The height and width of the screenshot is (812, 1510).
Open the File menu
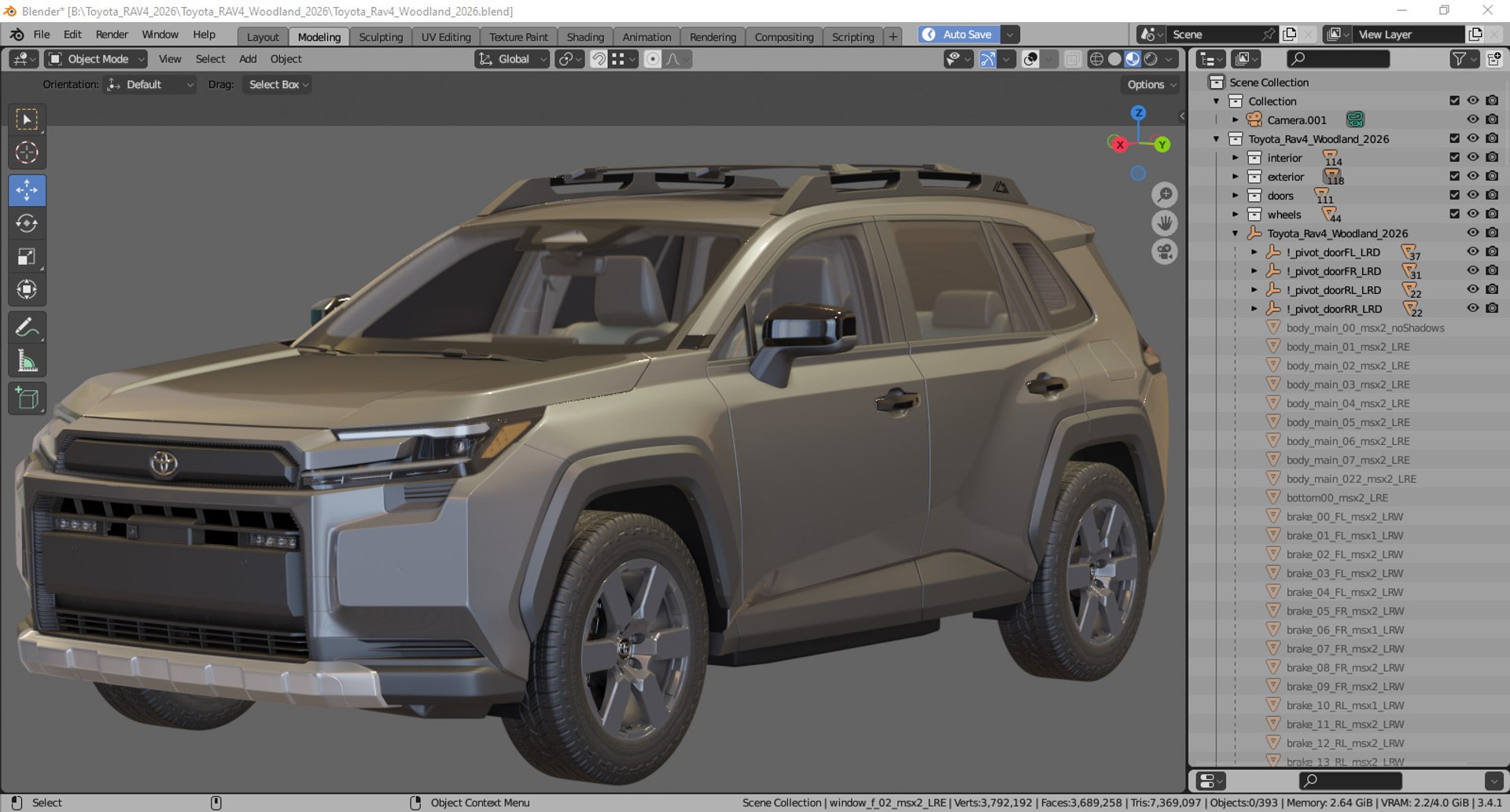[42, 35]
